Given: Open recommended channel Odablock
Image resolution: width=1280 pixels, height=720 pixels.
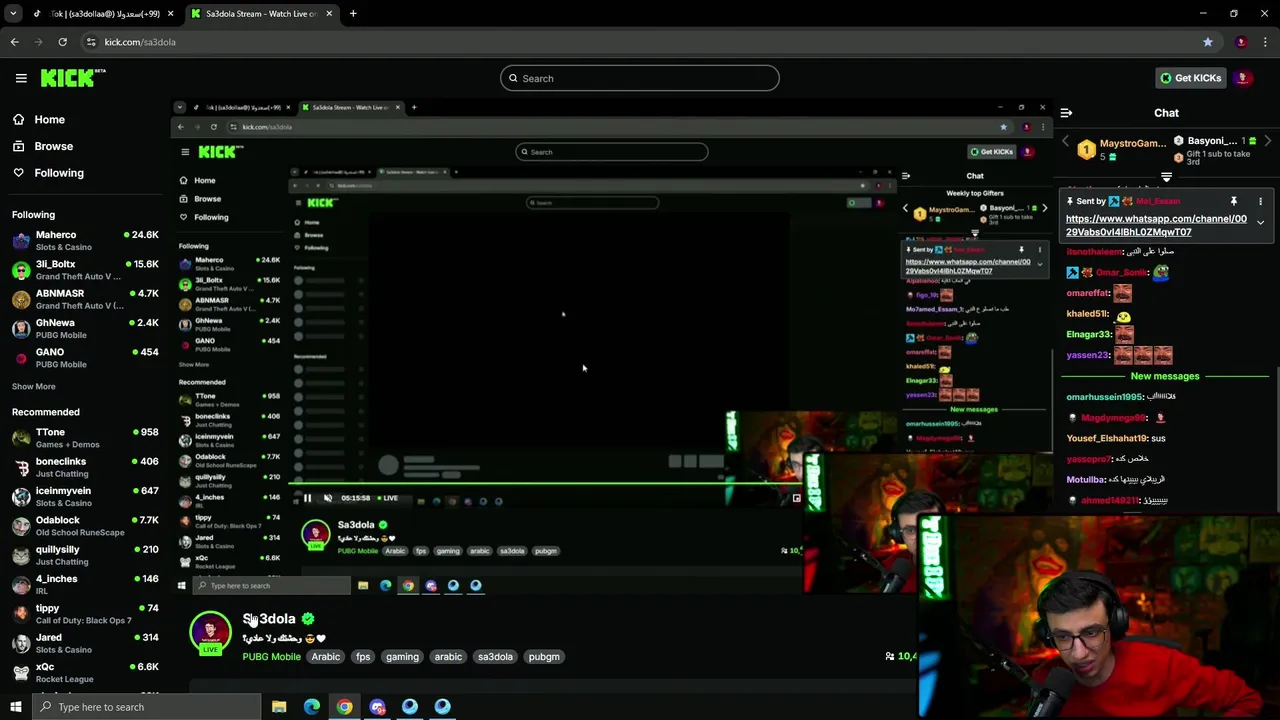Looking at the screenshot, I should tap(85, 526).
